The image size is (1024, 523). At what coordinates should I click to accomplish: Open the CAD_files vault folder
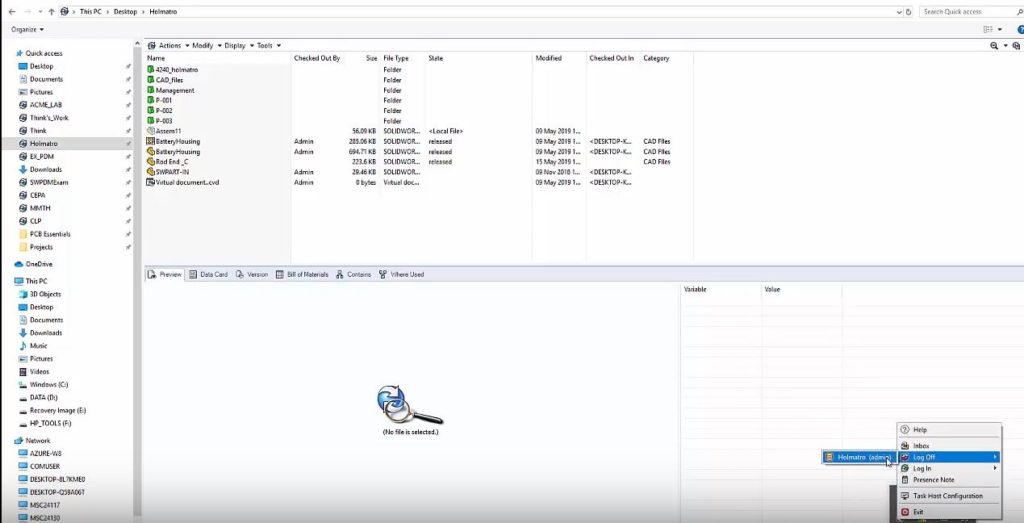[x=165, y=80]
